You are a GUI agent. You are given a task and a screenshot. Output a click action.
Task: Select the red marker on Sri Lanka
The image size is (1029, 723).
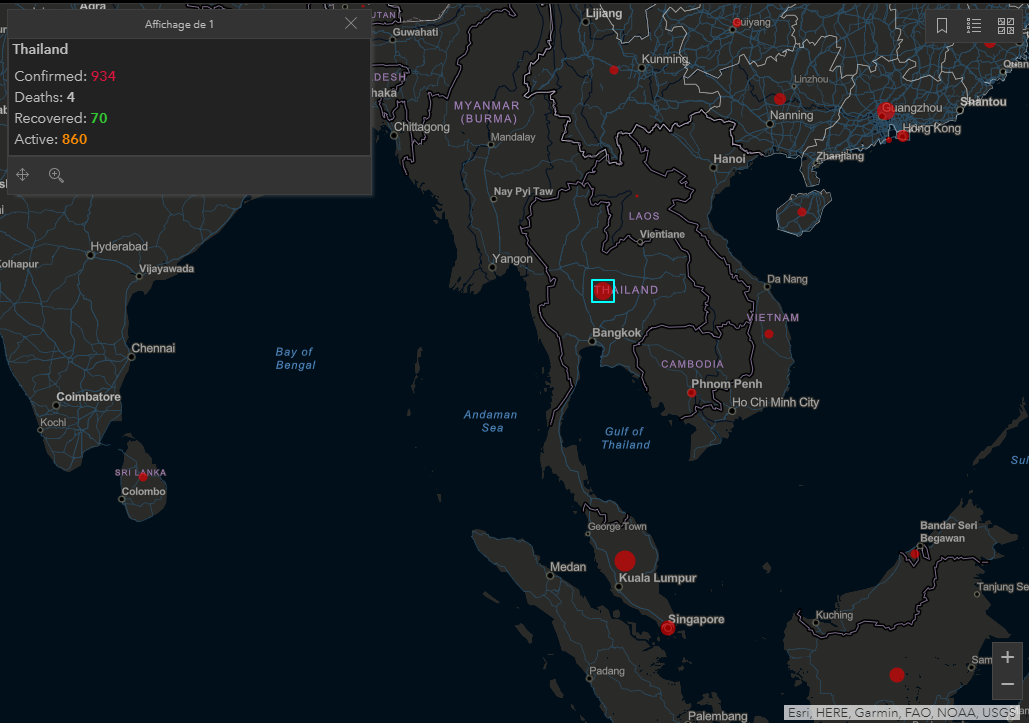(x=143, y=477)
